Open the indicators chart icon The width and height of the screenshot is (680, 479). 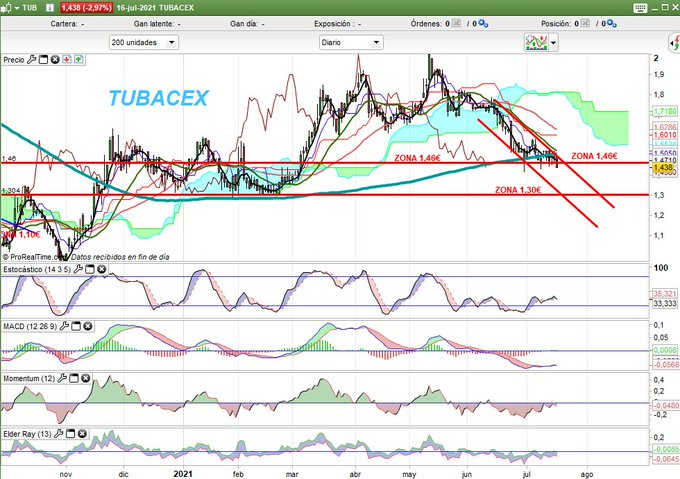tap(536, 42)
